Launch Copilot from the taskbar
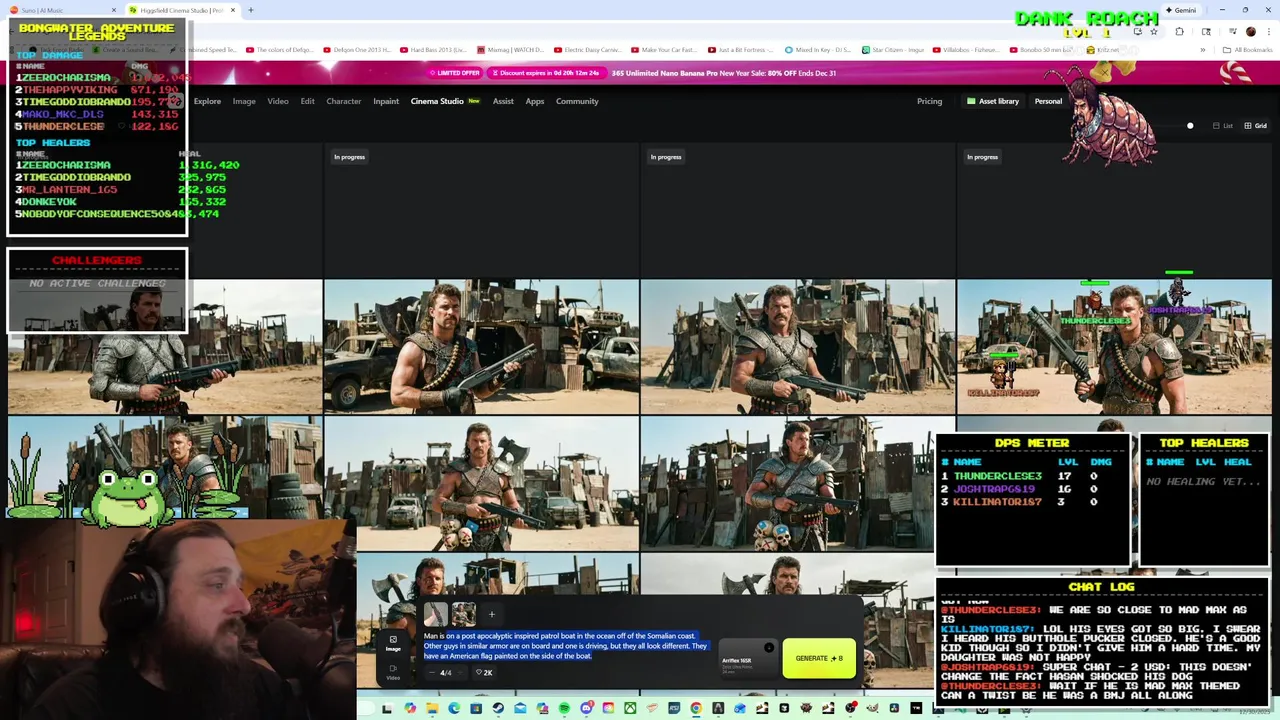The height and width of the screenshot is (720, 1280). [x=410, y=708]
